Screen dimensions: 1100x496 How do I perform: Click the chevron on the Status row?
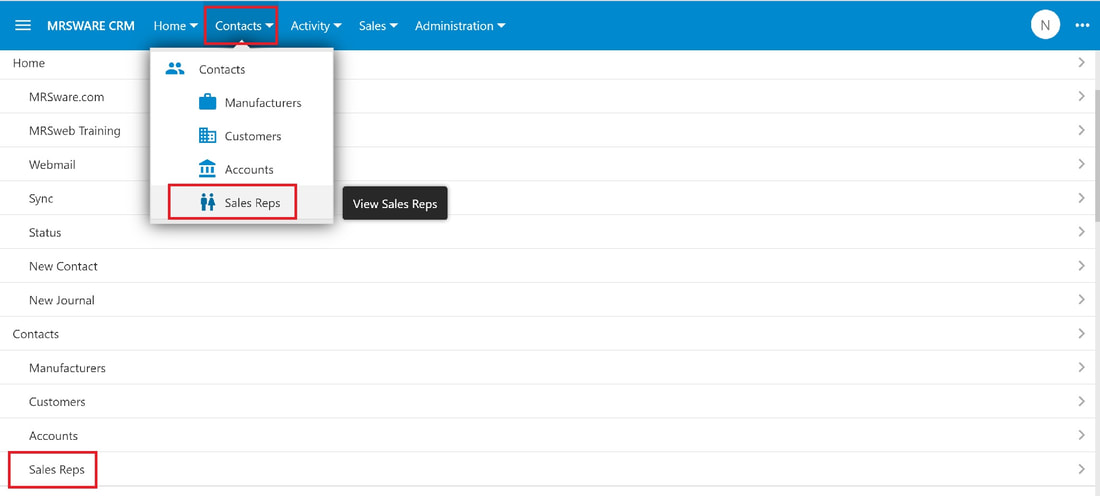tap(1081, 232)
